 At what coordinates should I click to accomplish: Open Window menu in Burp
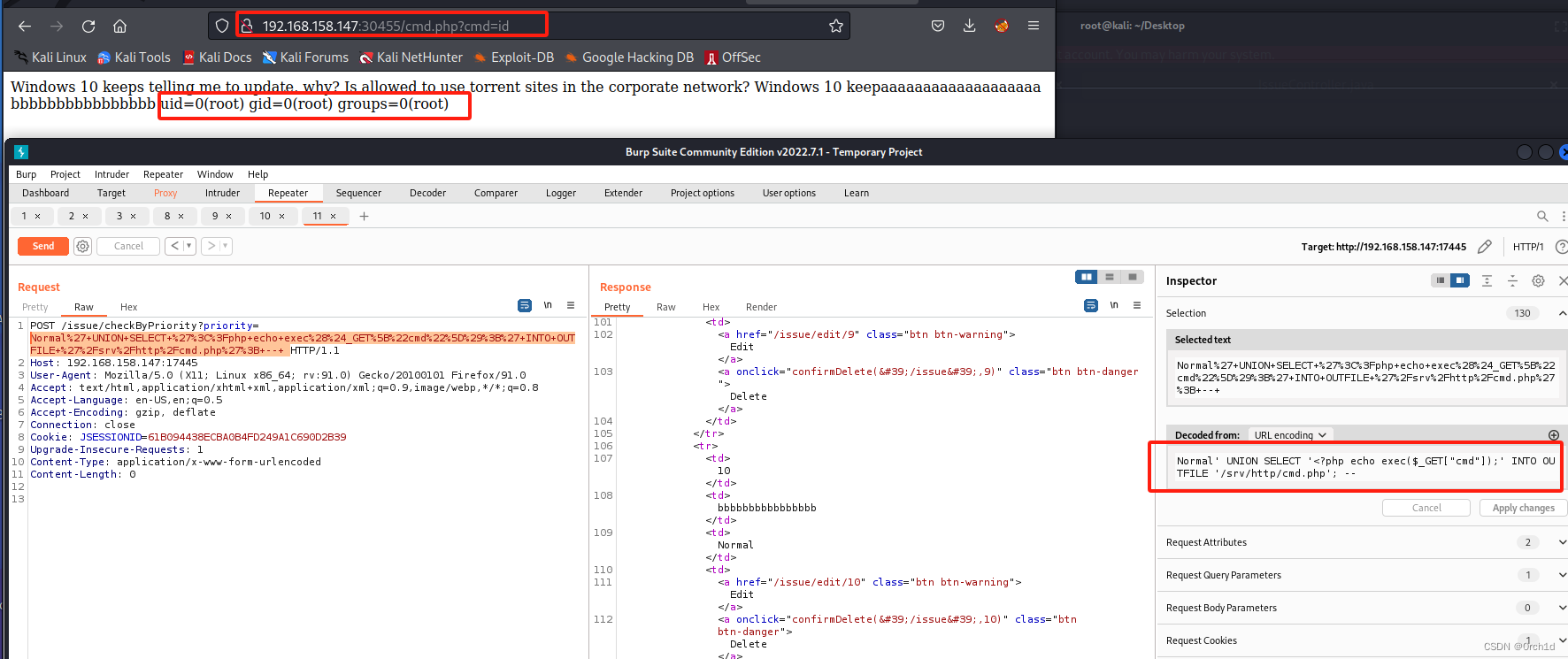tap(215, 174)
